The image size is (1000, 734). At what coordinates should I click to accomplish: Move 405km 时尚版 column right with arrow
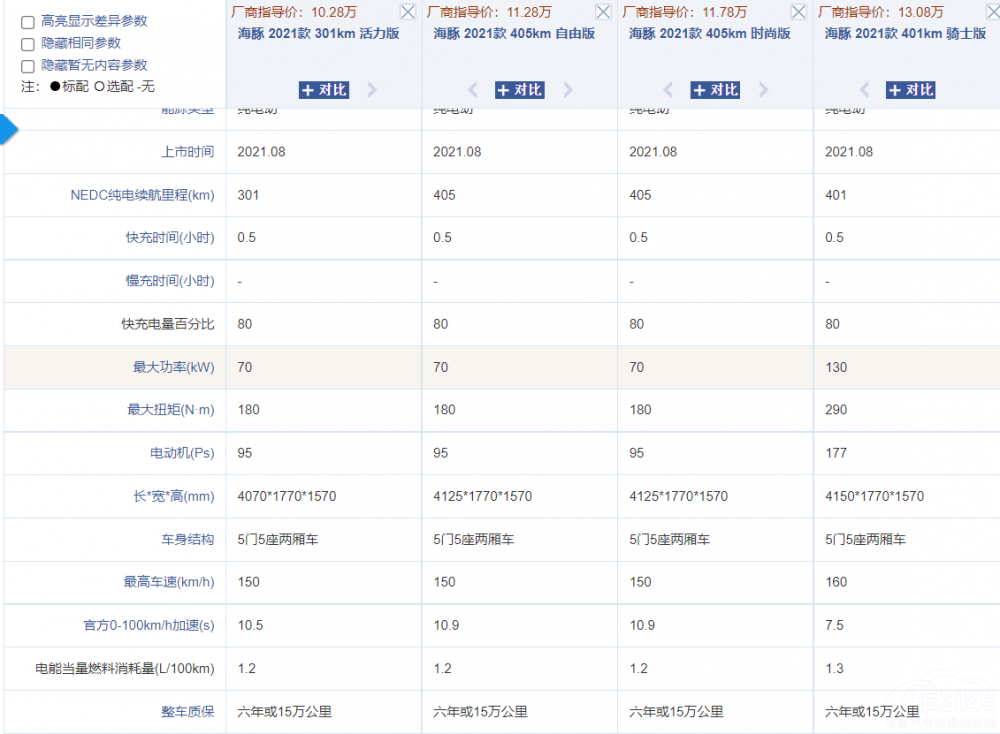(764, 90)
